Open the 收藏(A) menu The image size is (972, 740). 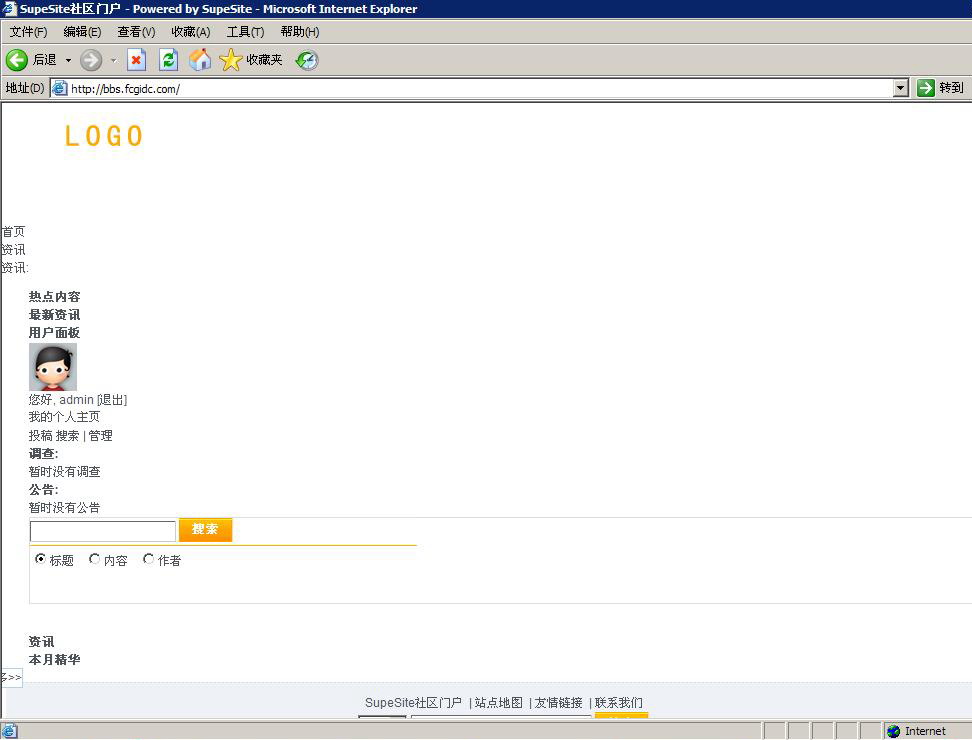coord(190,32)
